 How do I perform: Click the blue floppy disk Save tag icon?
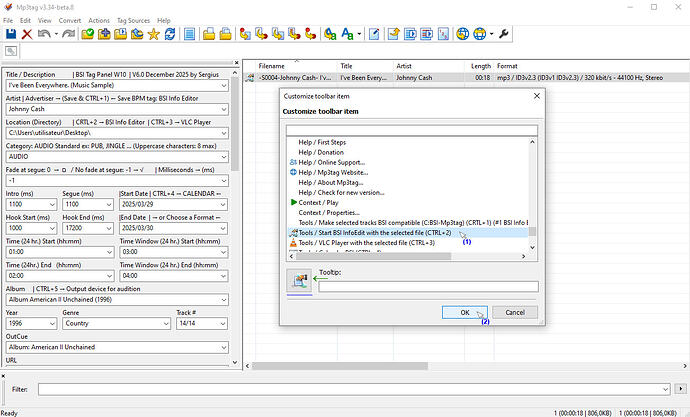11,34
